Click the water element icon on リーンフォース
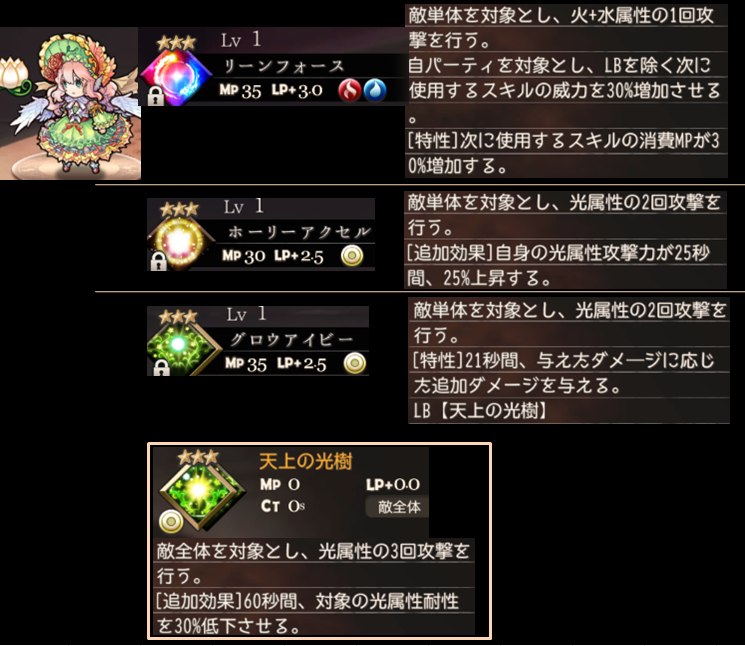The width and height of the screenshot is (745, 646). point(375,90)
